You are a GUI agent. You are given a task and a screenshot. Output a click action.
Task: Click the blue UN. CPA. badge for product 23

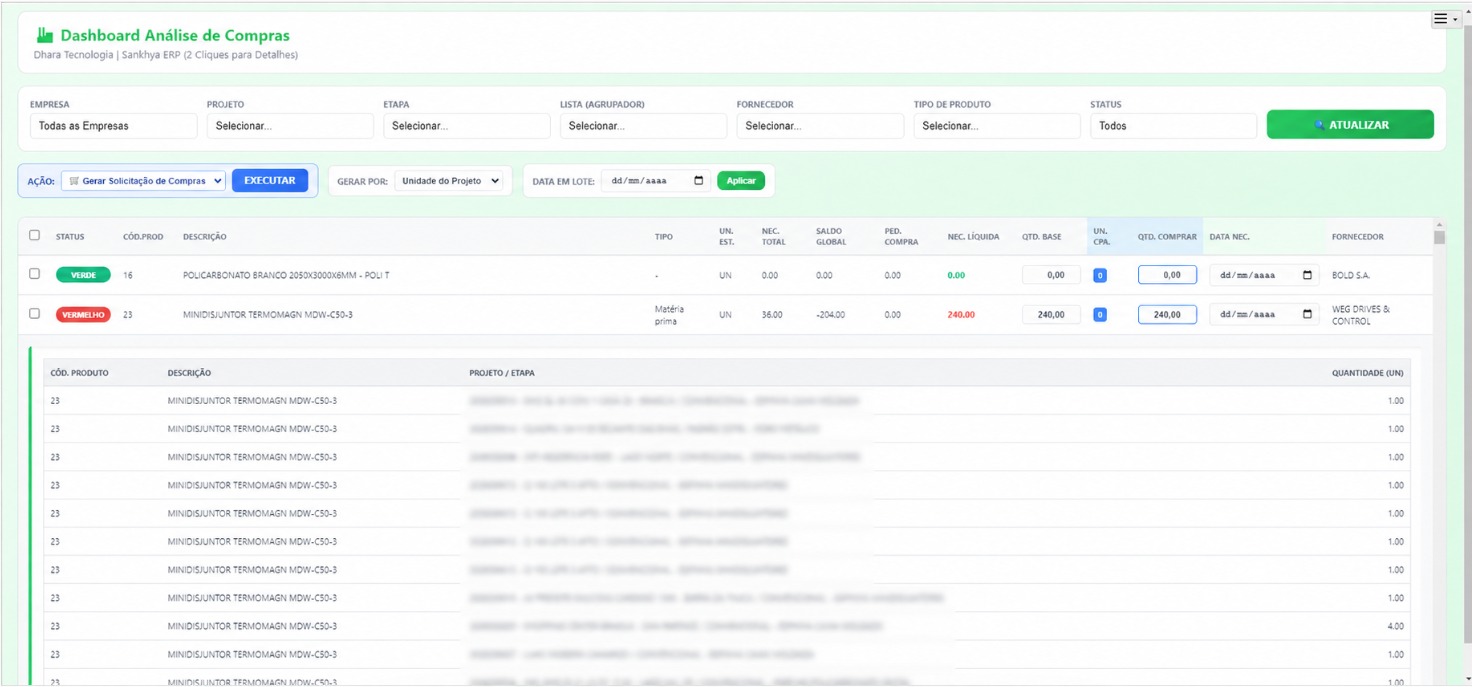click(1100, 314)
